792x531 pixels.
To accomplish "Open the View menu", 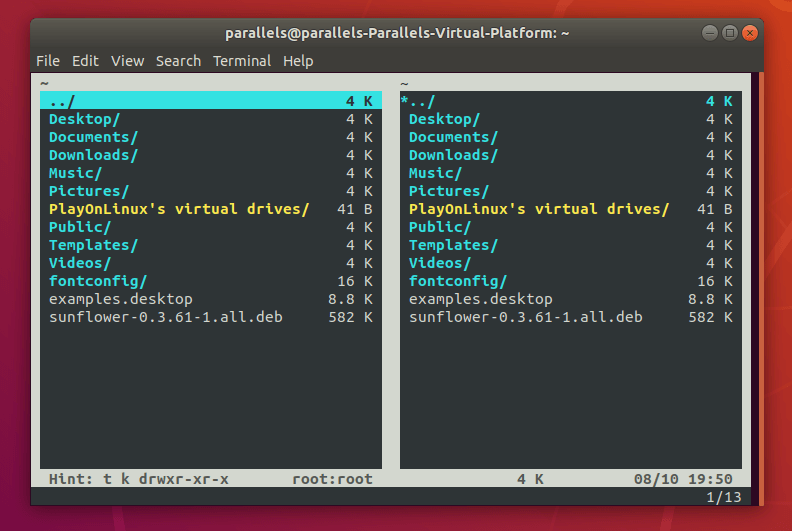I will (x=127, y=61).
